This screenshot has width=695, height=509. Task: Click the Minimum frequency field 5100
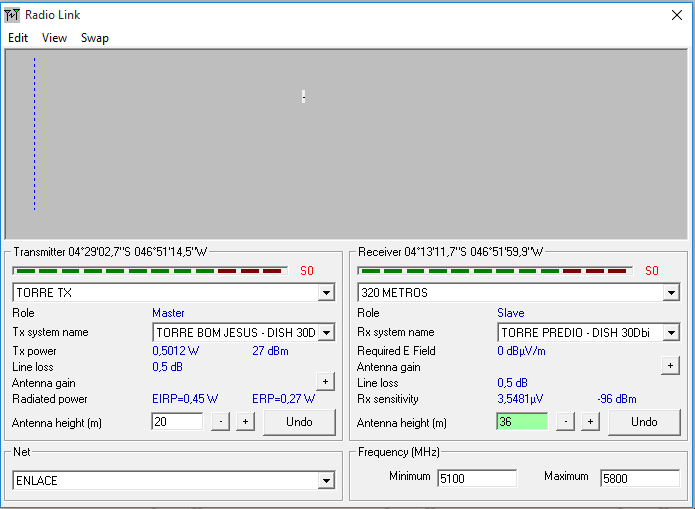click(x=477, y=478)
